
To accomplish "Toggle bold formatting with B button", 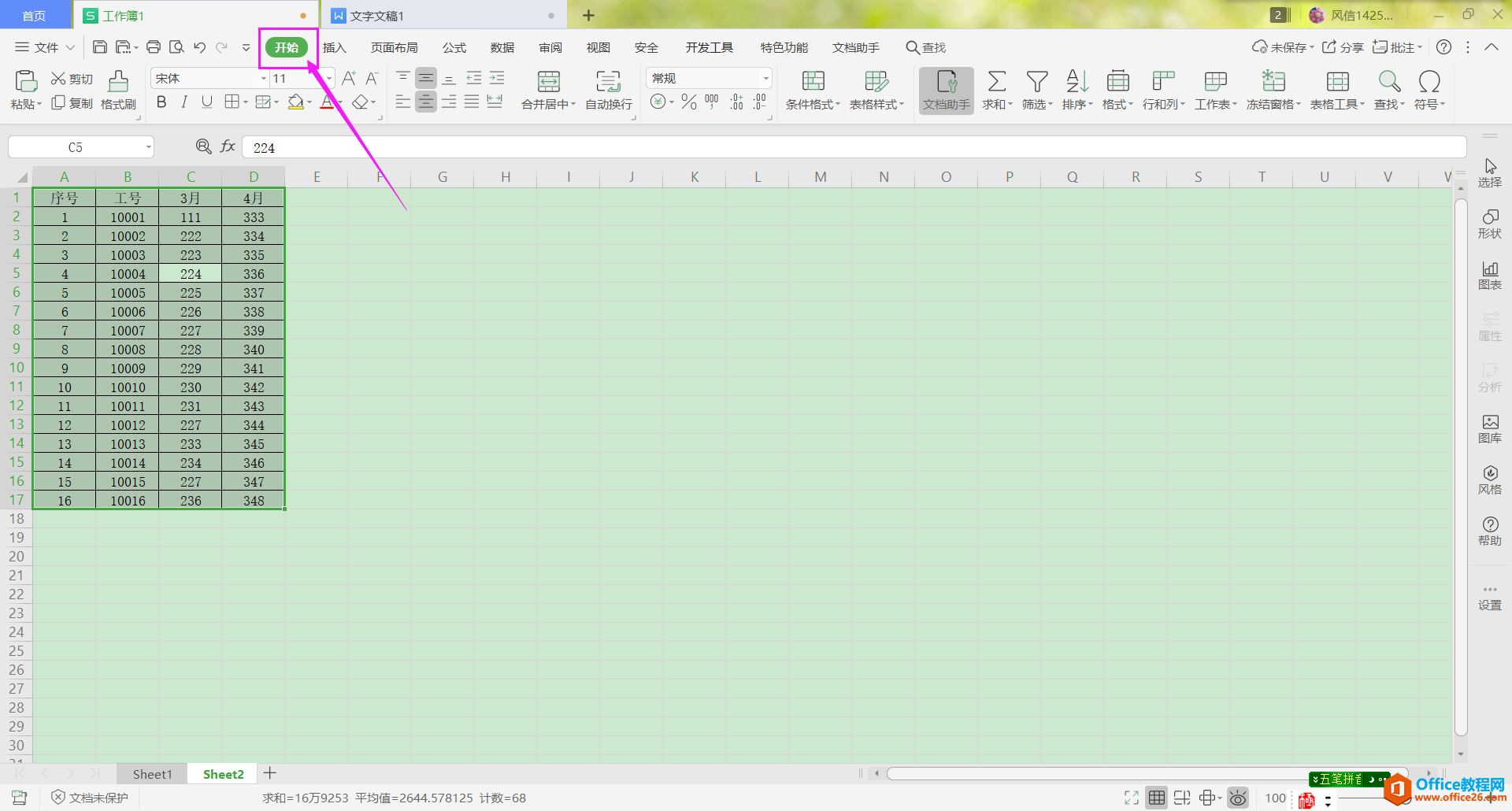I will 161,102.
